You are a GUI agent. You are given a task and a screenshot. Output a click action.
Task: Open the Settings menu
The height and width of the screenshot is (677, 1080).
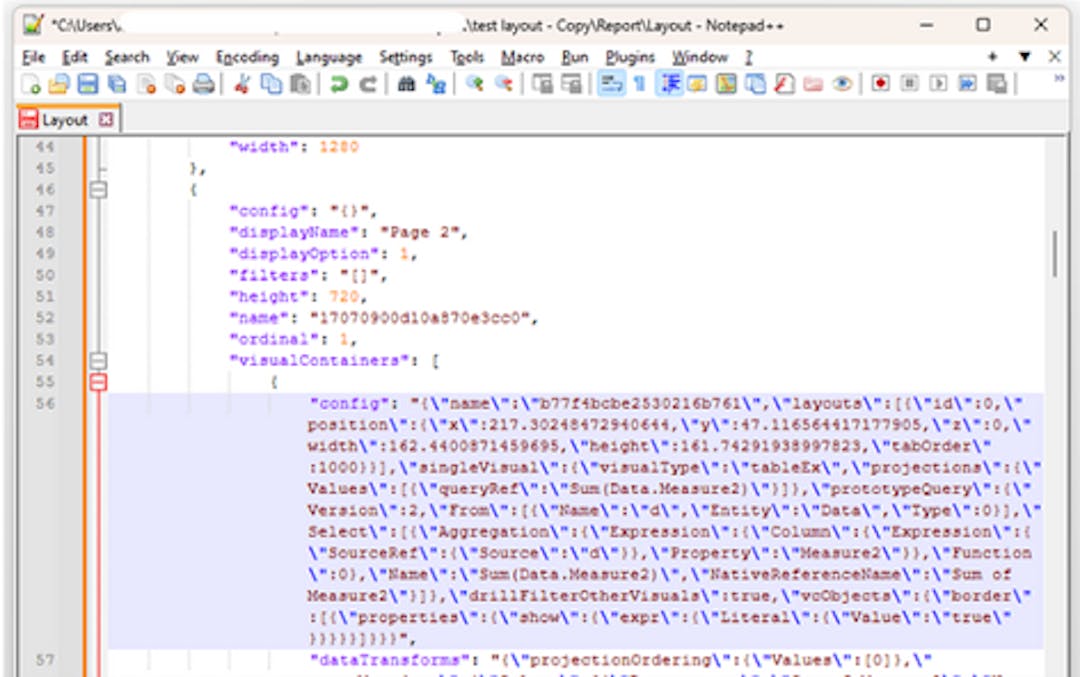(x=406, y=57)
